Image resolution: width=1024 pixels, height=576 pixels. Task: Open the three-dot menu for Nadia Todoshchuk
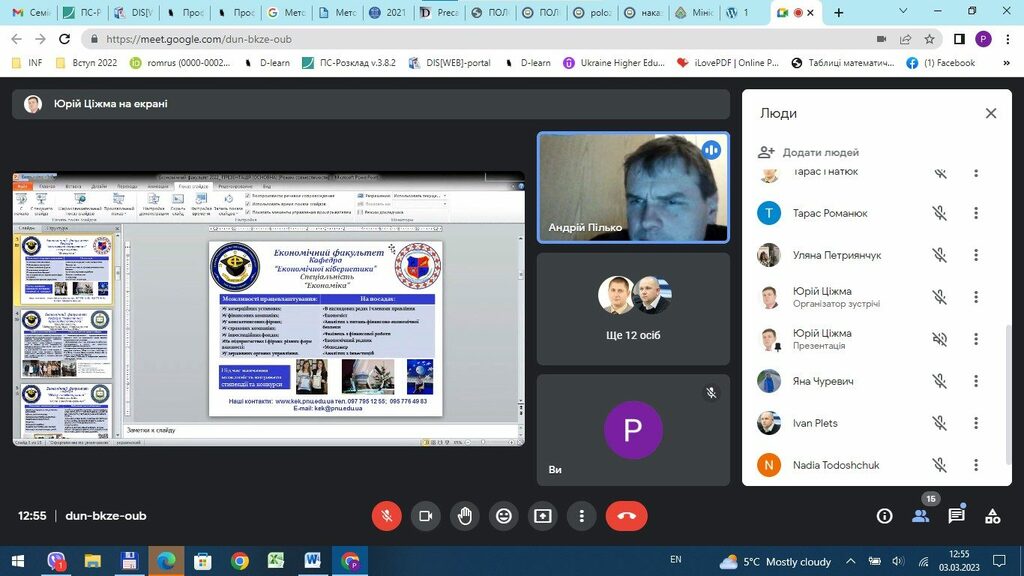975,465
